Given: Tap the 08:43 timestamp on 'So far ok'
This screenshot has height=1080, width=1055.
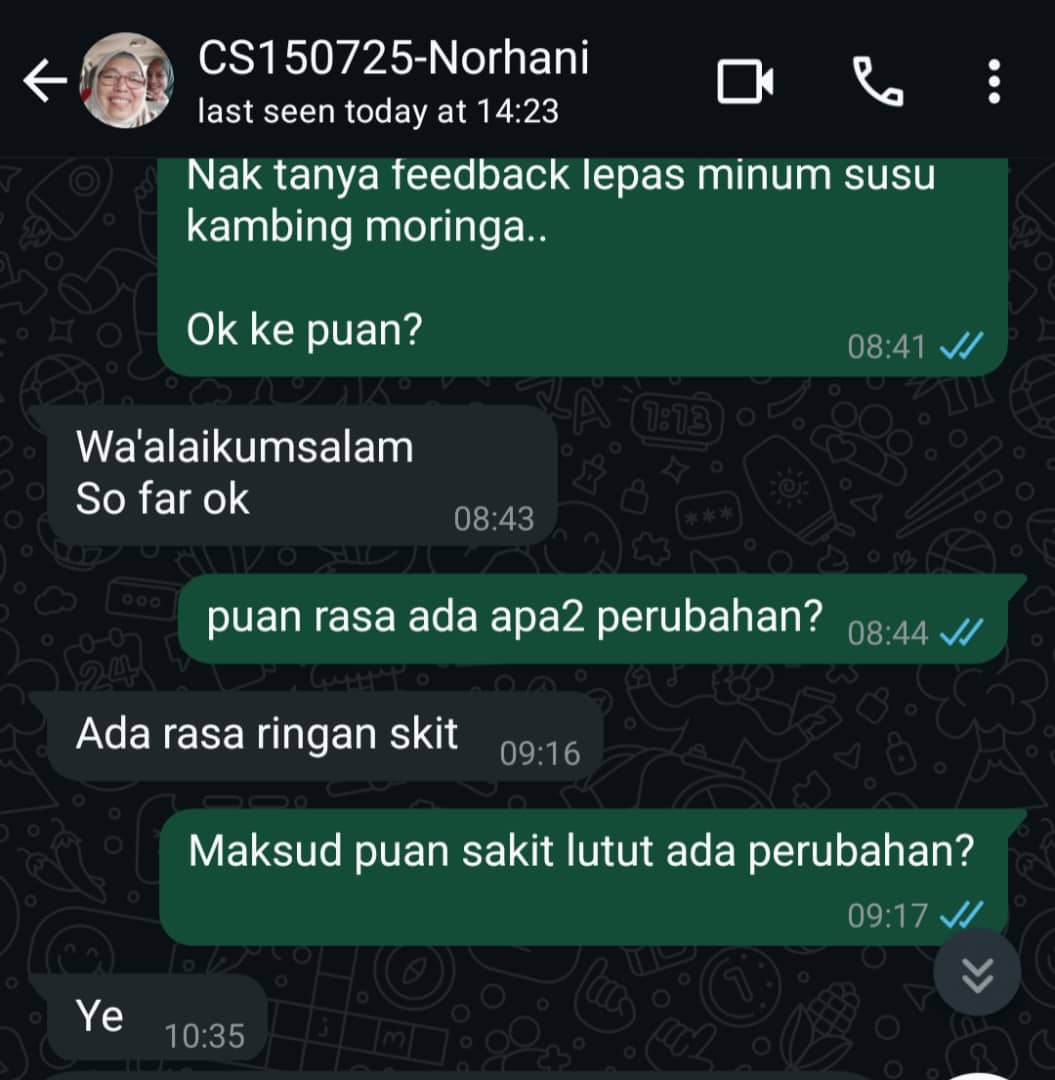Looking at the screenshot, I should (494, 519).
